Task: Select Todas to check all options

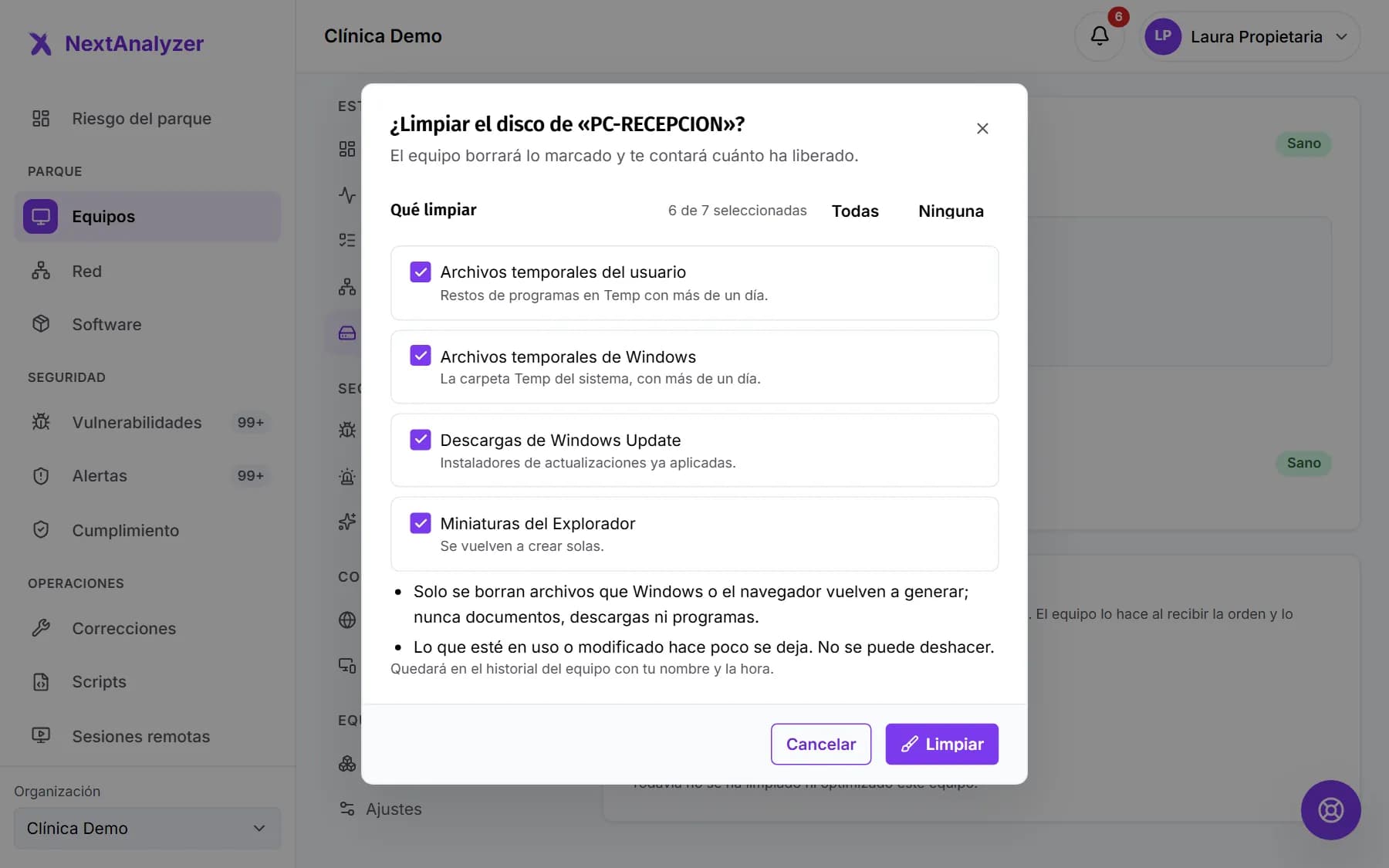Action: tap(855, 211)
